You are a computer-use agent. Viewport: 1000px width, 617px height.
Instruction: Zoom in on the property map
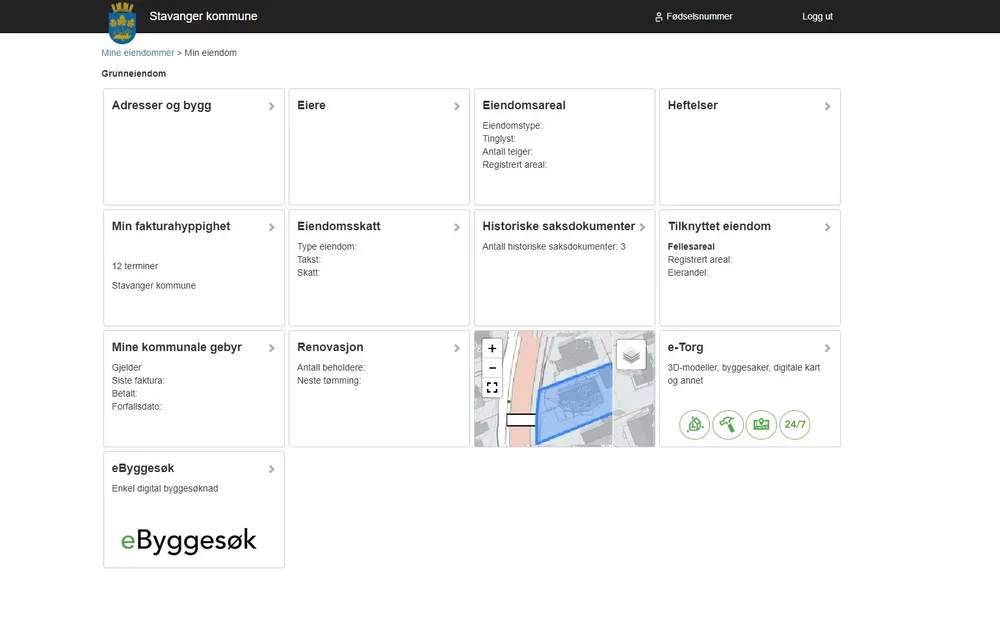pyautogui.click(x=492, y=349)
